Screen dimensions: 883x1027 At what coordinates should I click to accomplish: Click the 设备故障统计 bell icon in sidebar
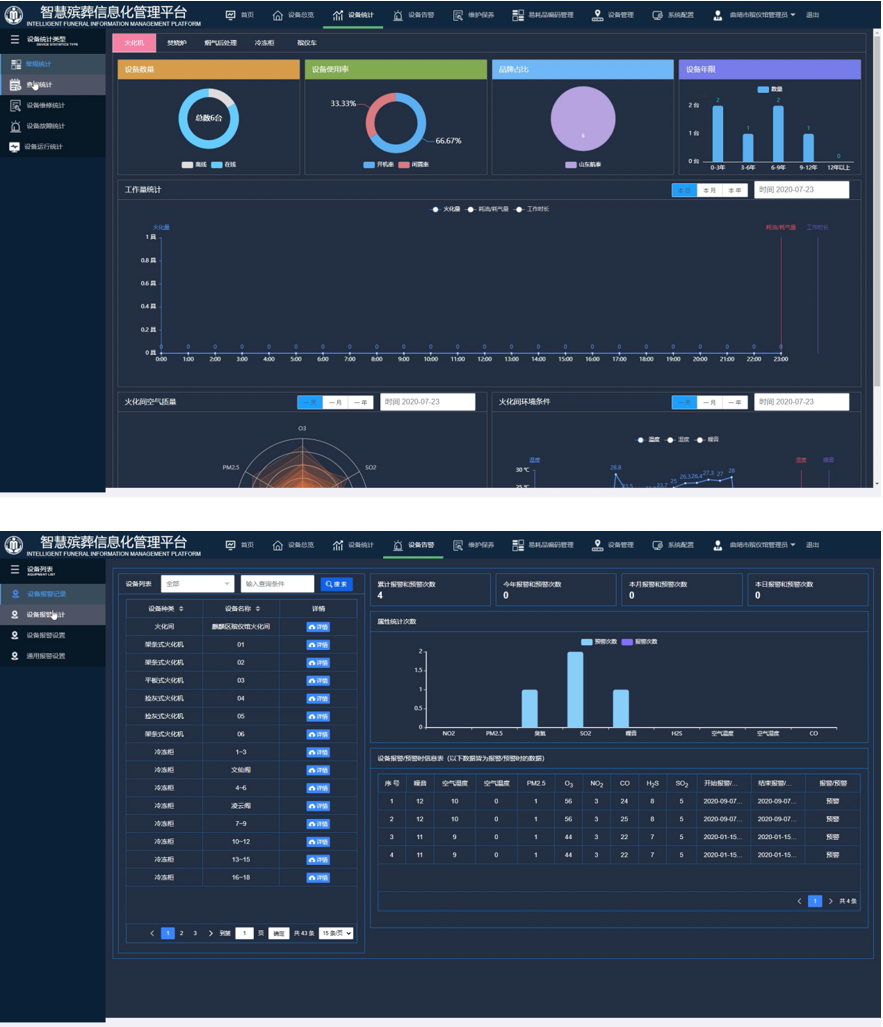click(x=15, y=126)
